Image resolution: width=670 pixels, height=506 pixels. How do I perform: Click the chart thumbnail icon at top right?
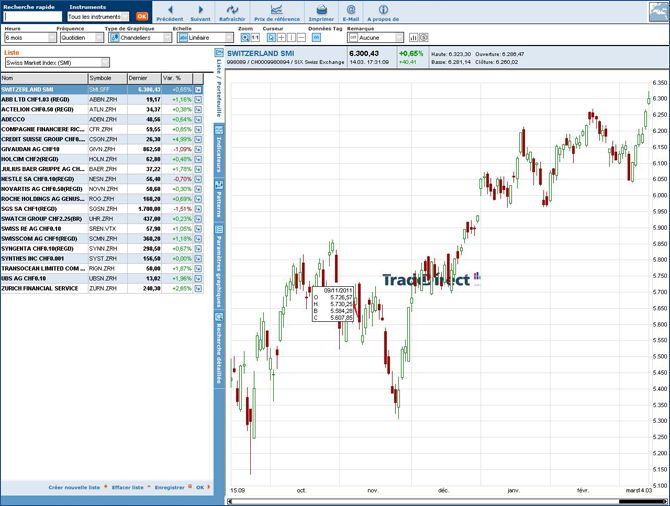(x=658, y=12)
